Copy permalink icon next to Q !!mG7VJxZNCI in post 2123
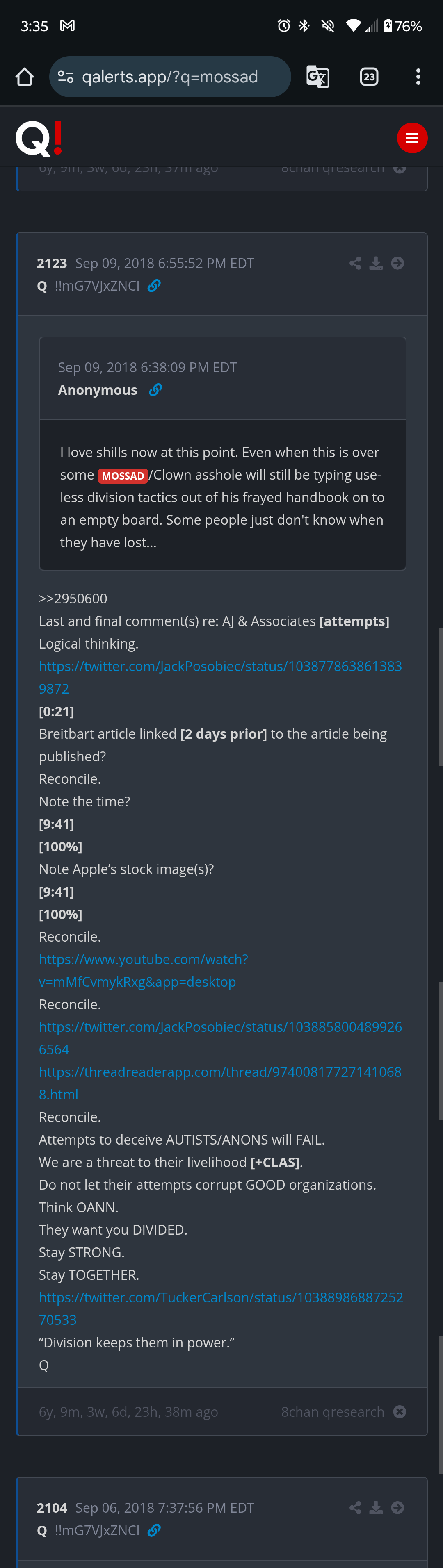The height and width of the screenshot is (1568, 443). click(x=154, y=285)
